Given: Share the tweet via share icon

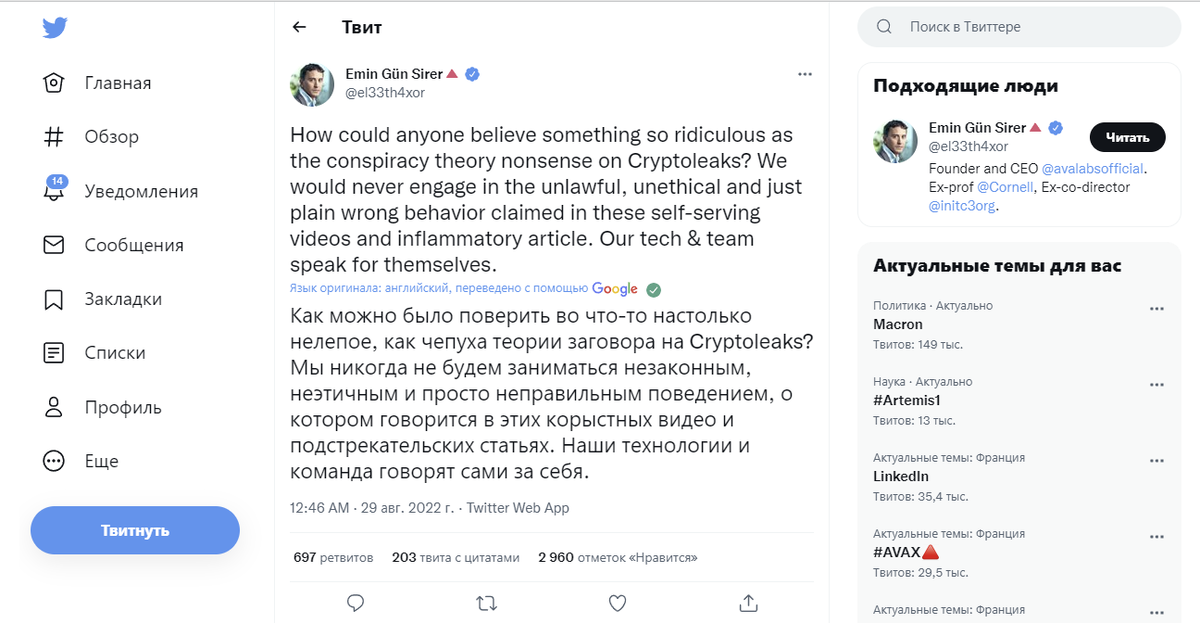Looking at the screenshot, I should 748,603.
